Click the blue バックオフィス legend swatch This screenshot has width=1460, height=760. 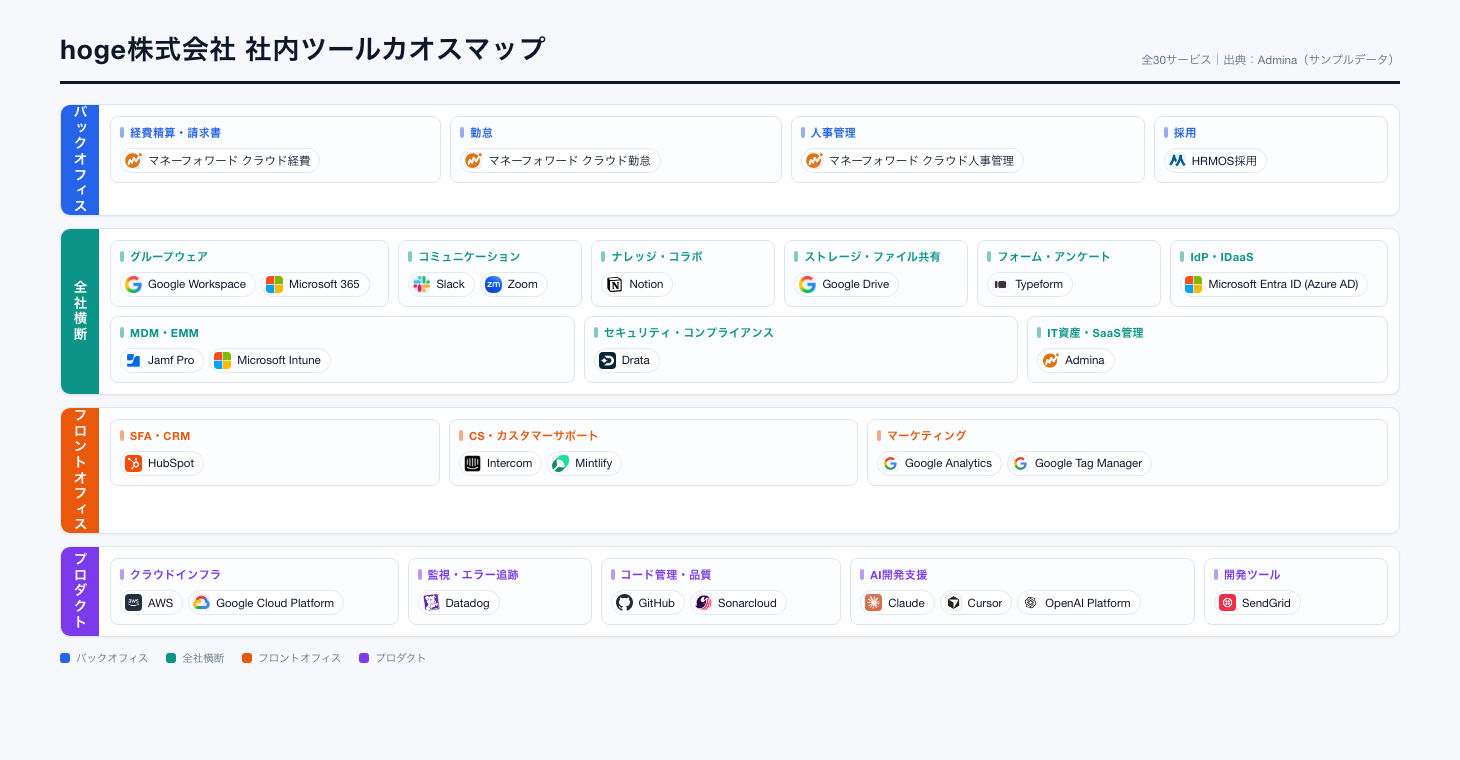[x=65, y=658]
